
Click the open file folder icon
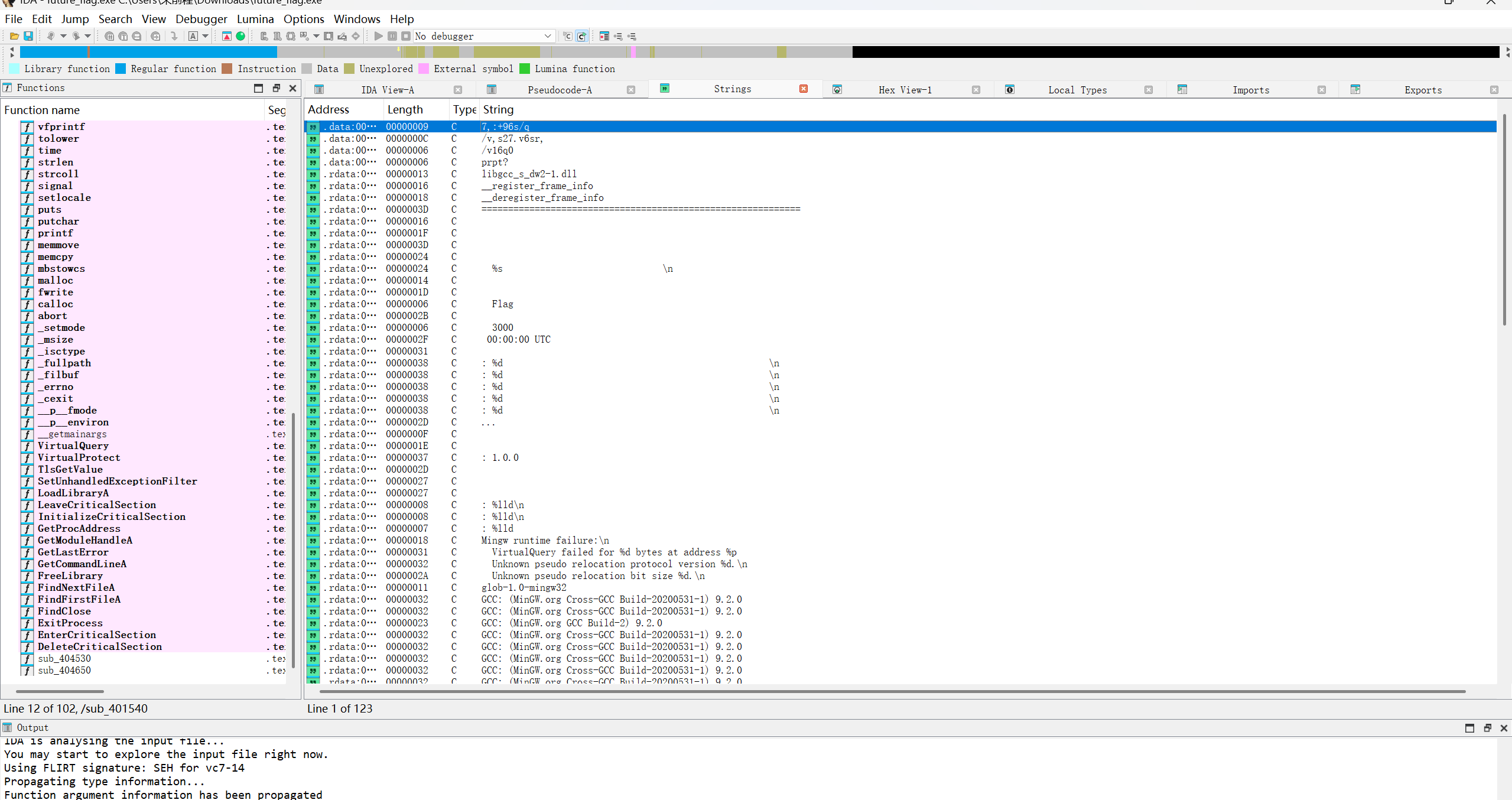[14, 36]
